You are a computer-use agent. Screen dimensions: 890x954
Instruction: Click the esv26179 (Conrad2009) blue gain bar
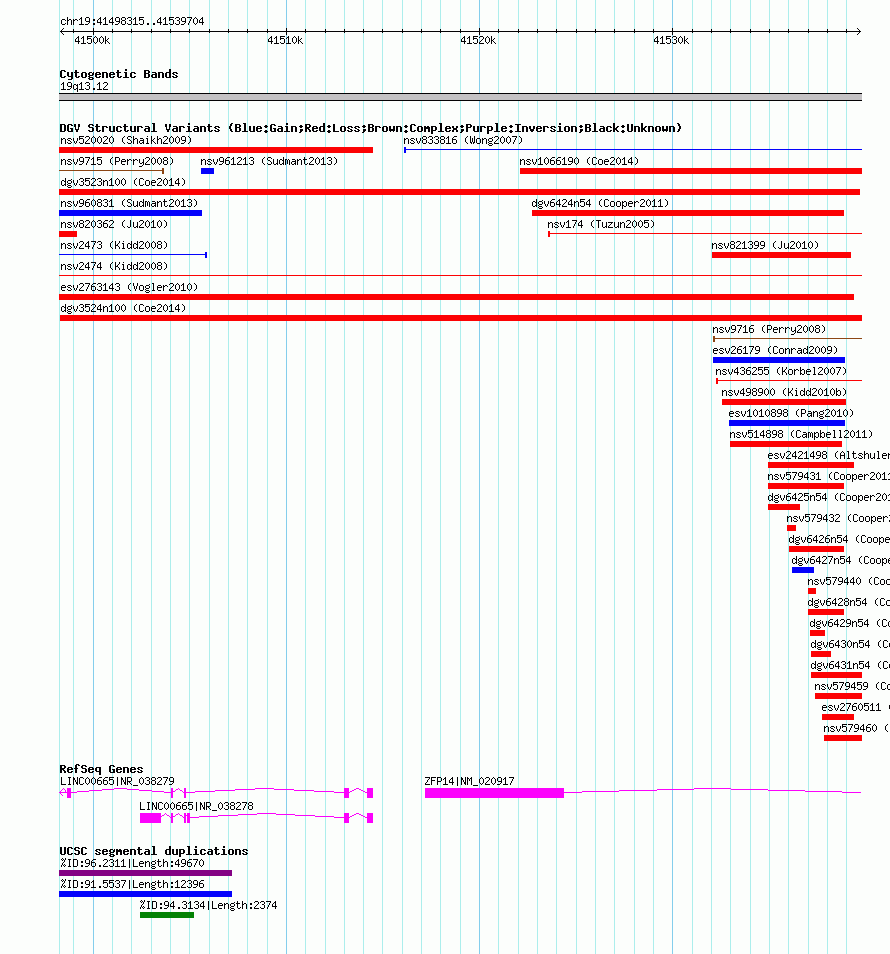point(779,360)
